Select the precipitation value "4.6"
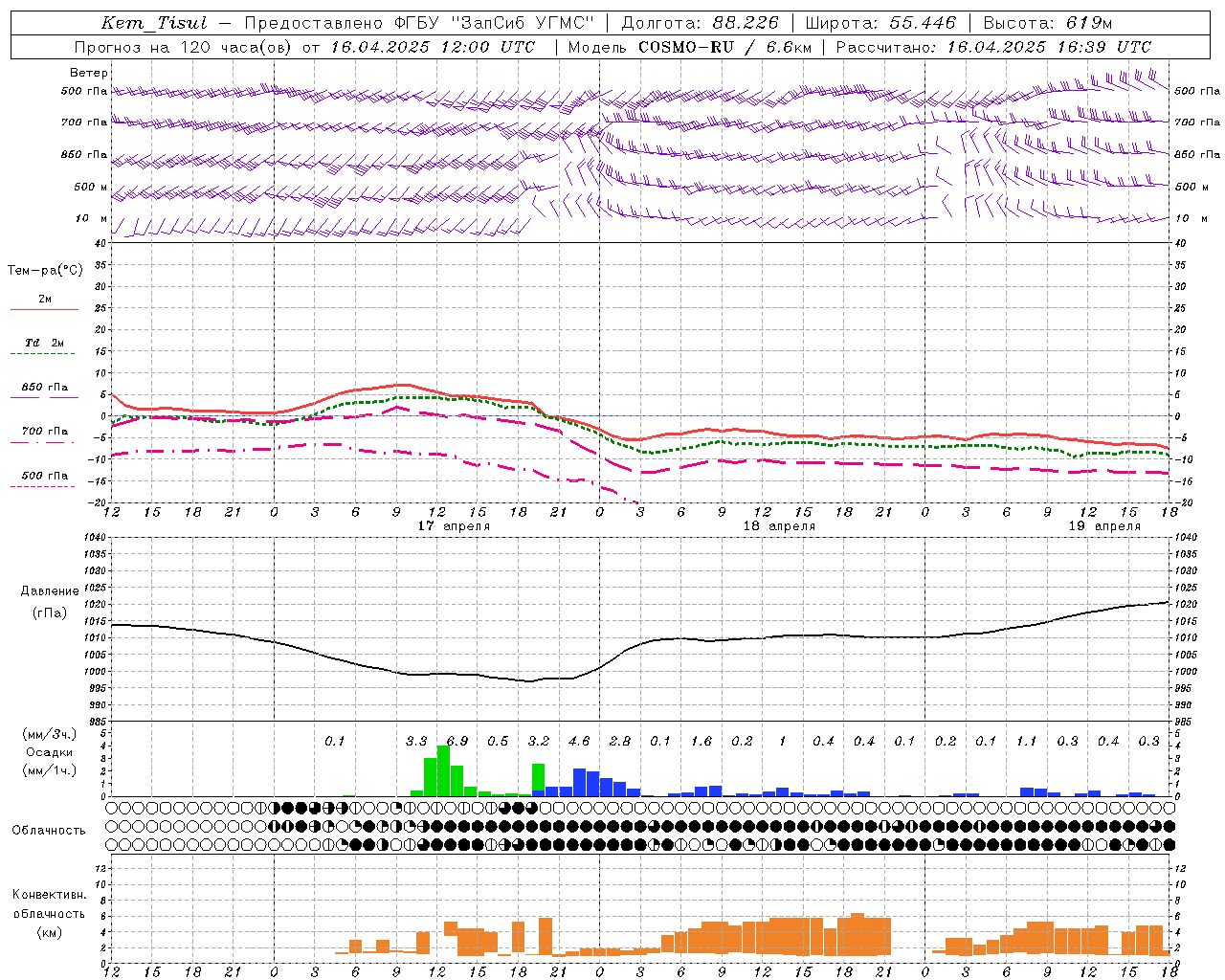 (579, 741)
